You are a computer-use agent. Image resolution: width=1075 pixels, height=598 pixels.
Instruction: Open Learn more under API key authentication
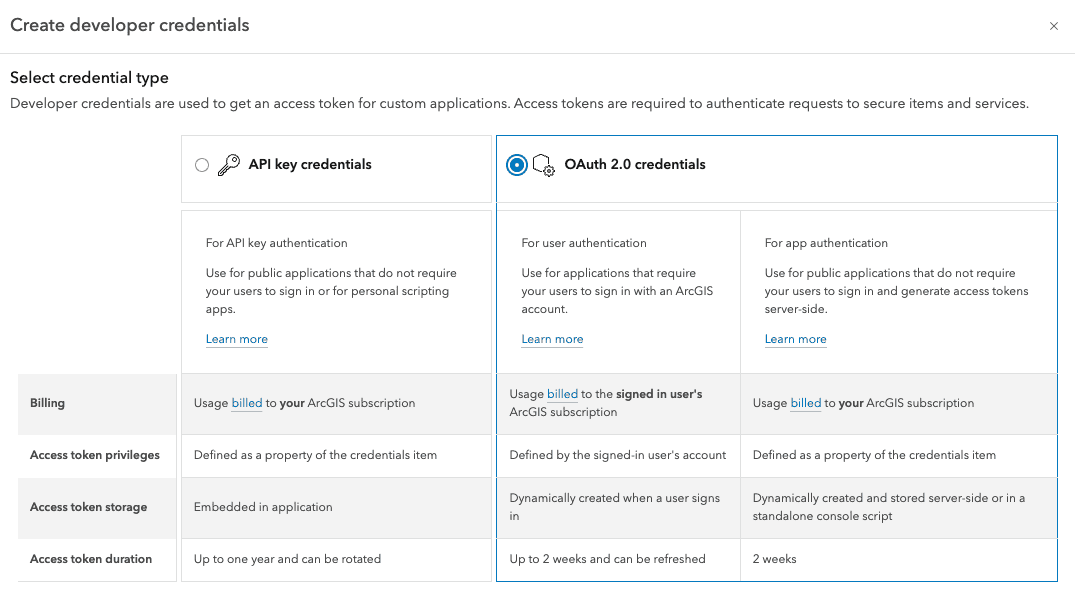pyautogui.click(x=237, y=339)
